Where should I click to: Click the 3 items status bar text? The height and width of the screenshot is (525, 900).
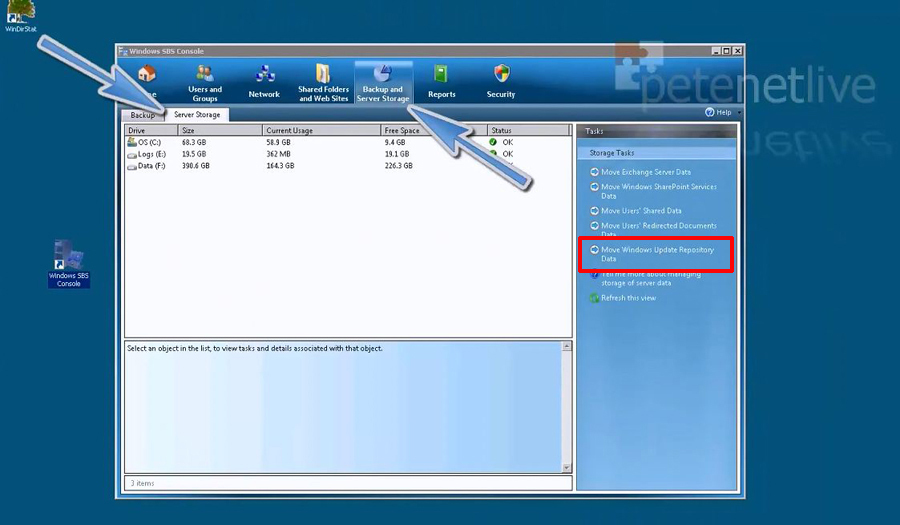[x=142, y=483]
